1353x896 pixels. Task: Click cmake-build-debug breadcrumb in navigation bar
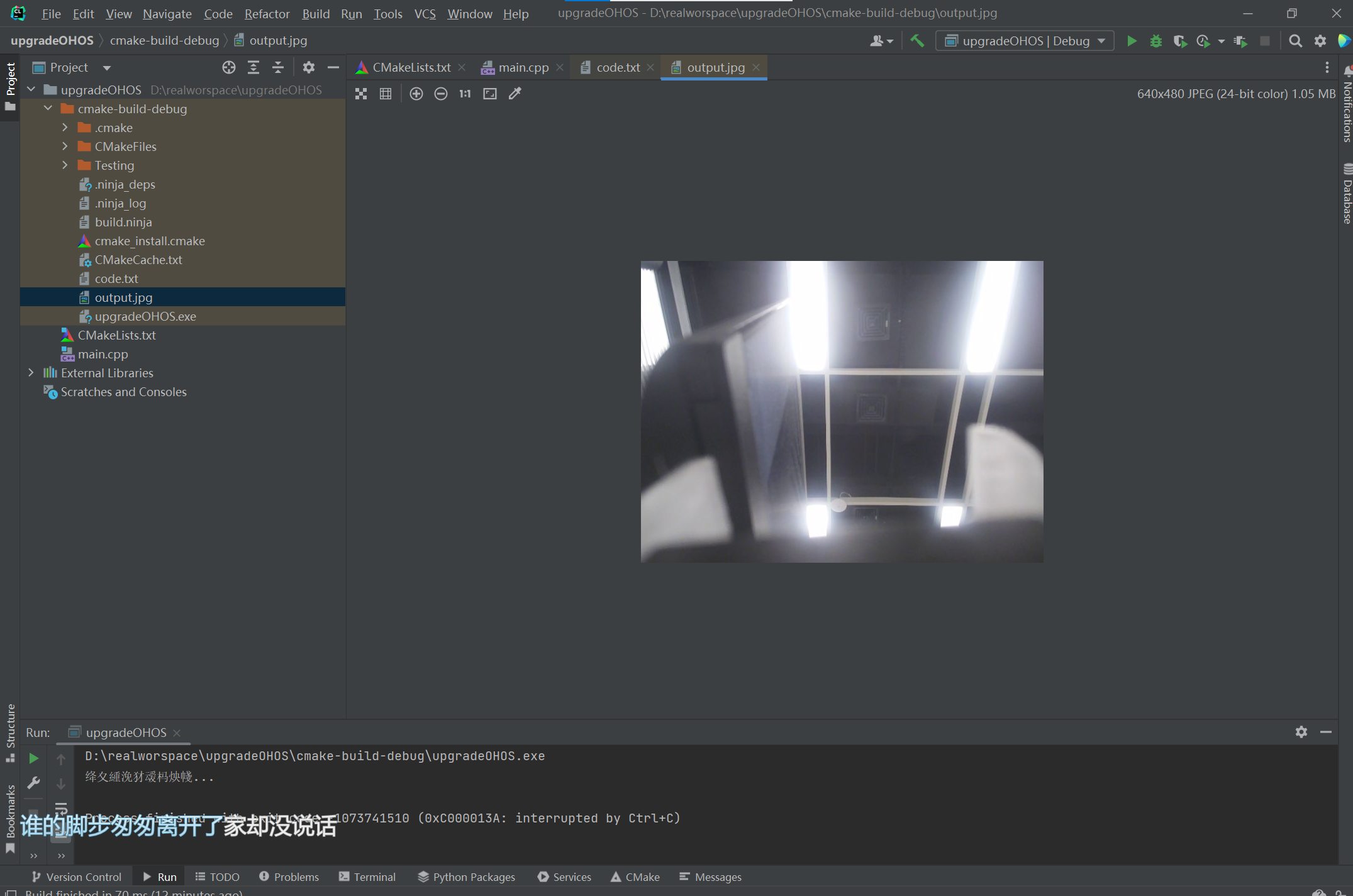coord(164,40)
